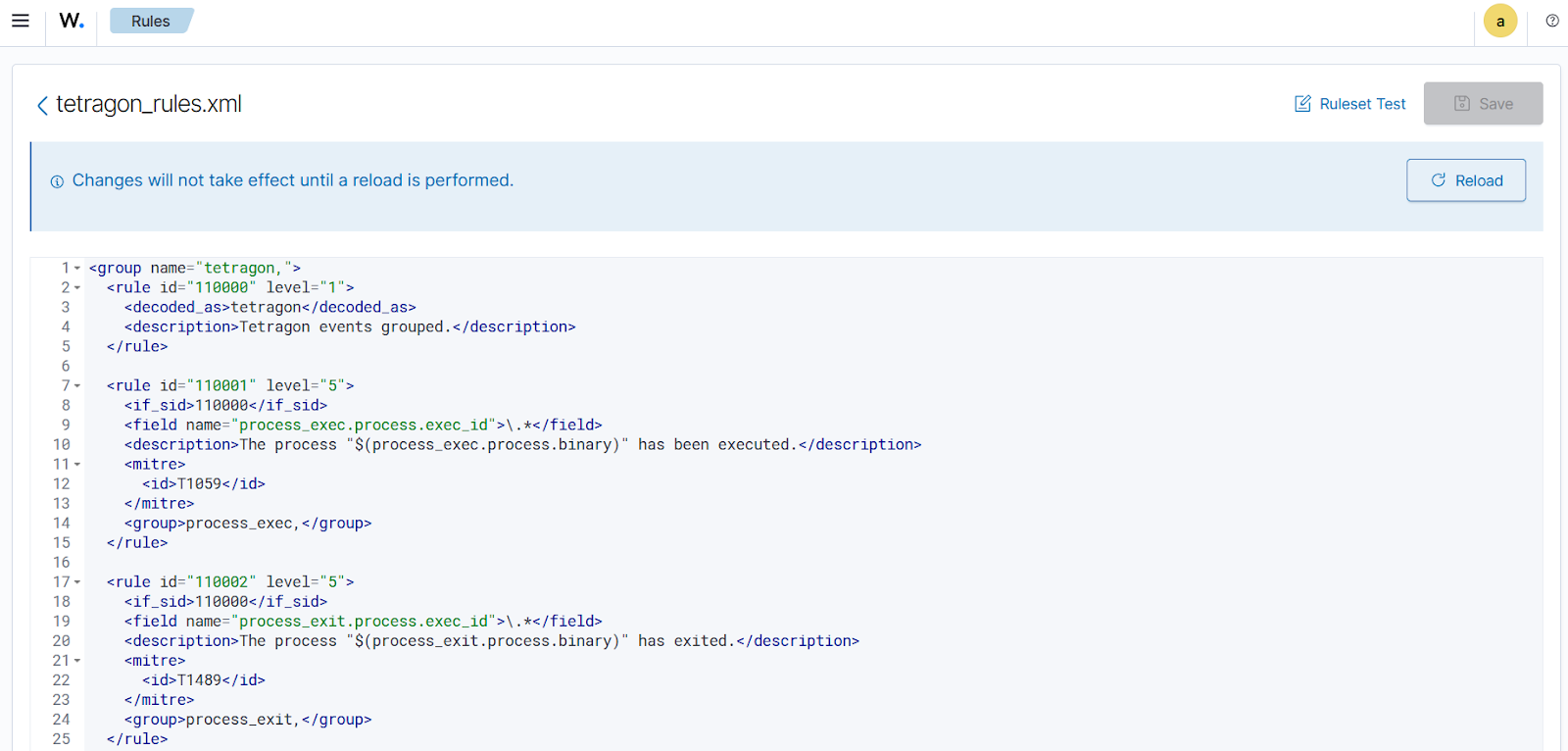Collapse the group tag on line 1
The image size is (1568, 751).
pos(77,269)
